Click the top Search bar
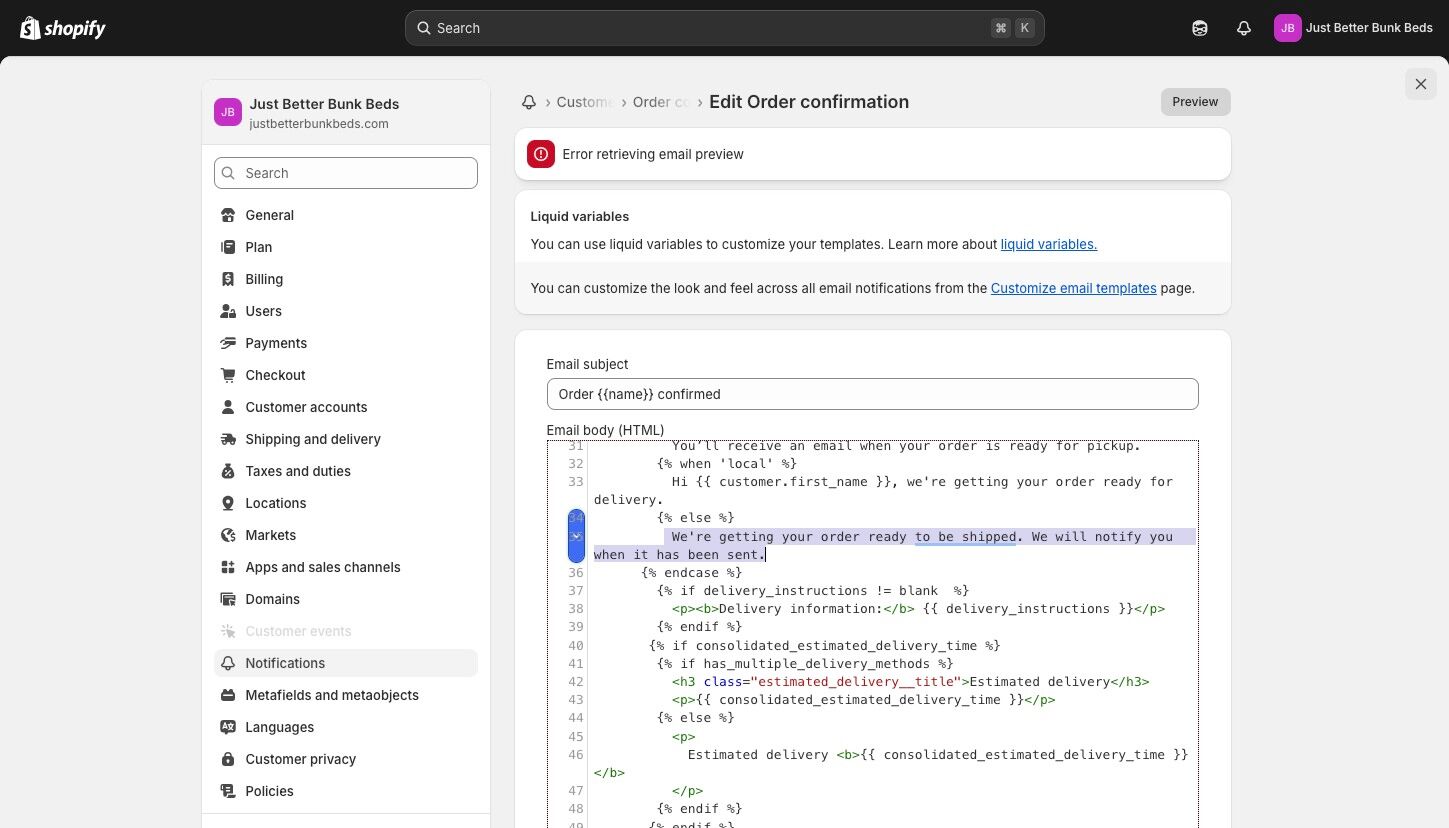This screenshot has width=1449, height=828. click(x=724, y=28)
